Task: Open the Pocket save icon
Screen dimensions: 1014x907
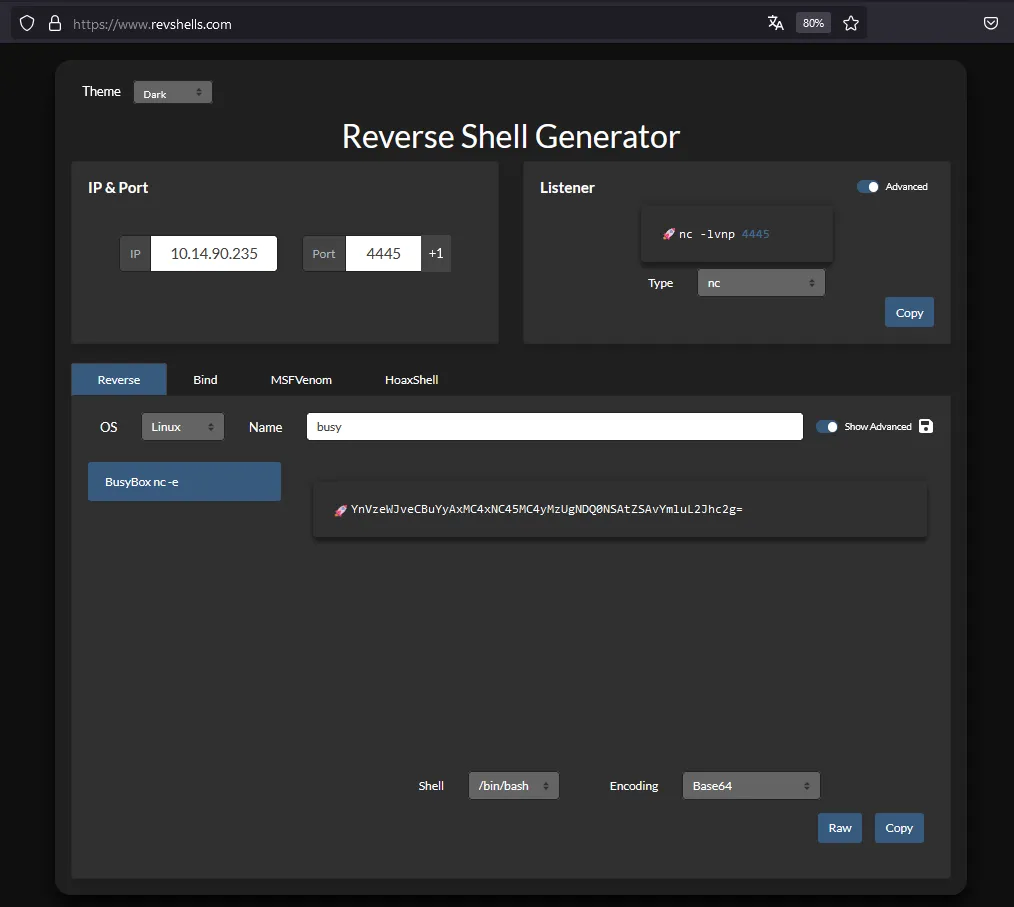Action: point(991,24)
